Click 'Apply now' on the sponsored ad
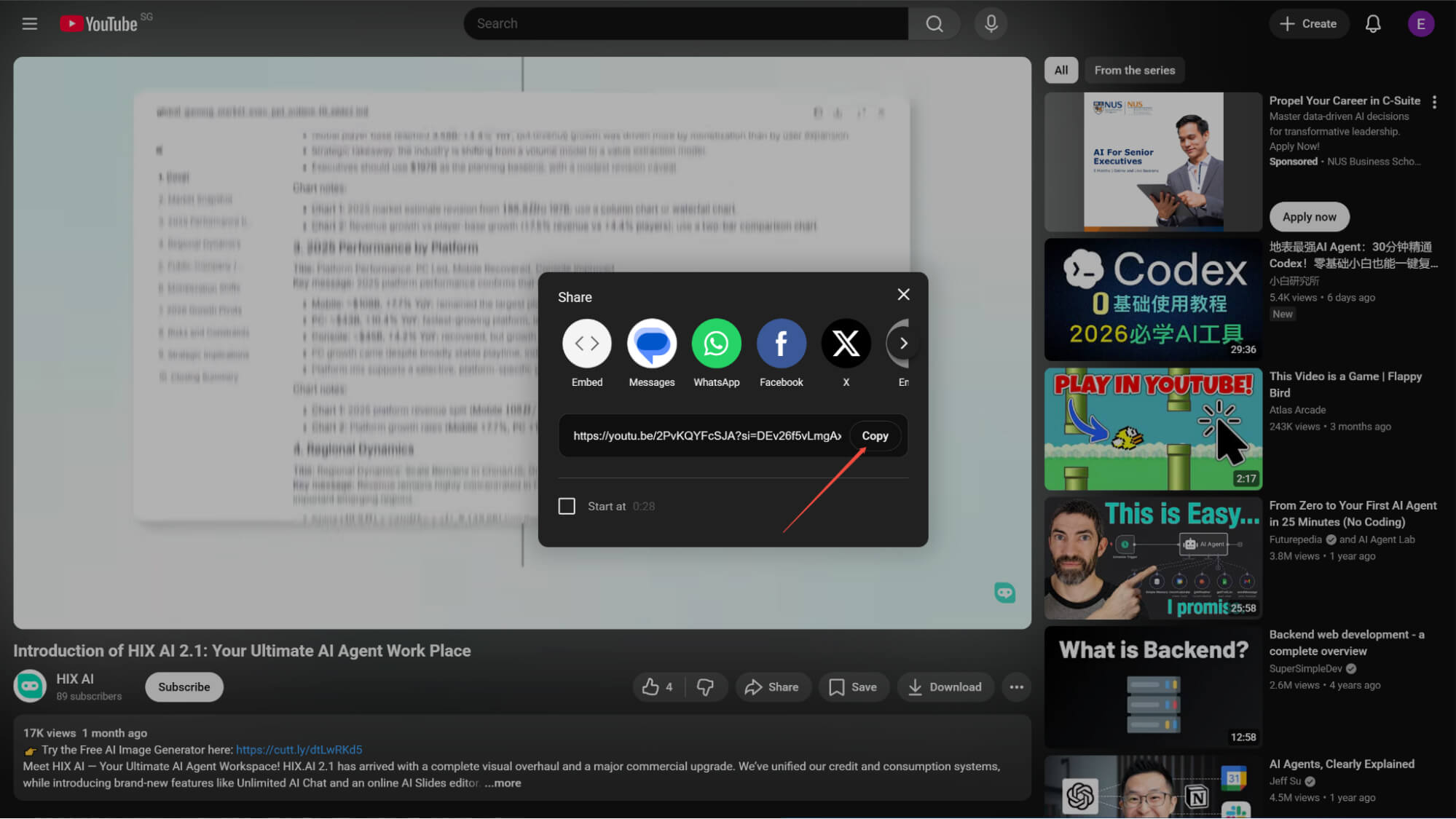This screenshot has height=819, width=1456. (1309, 217)
